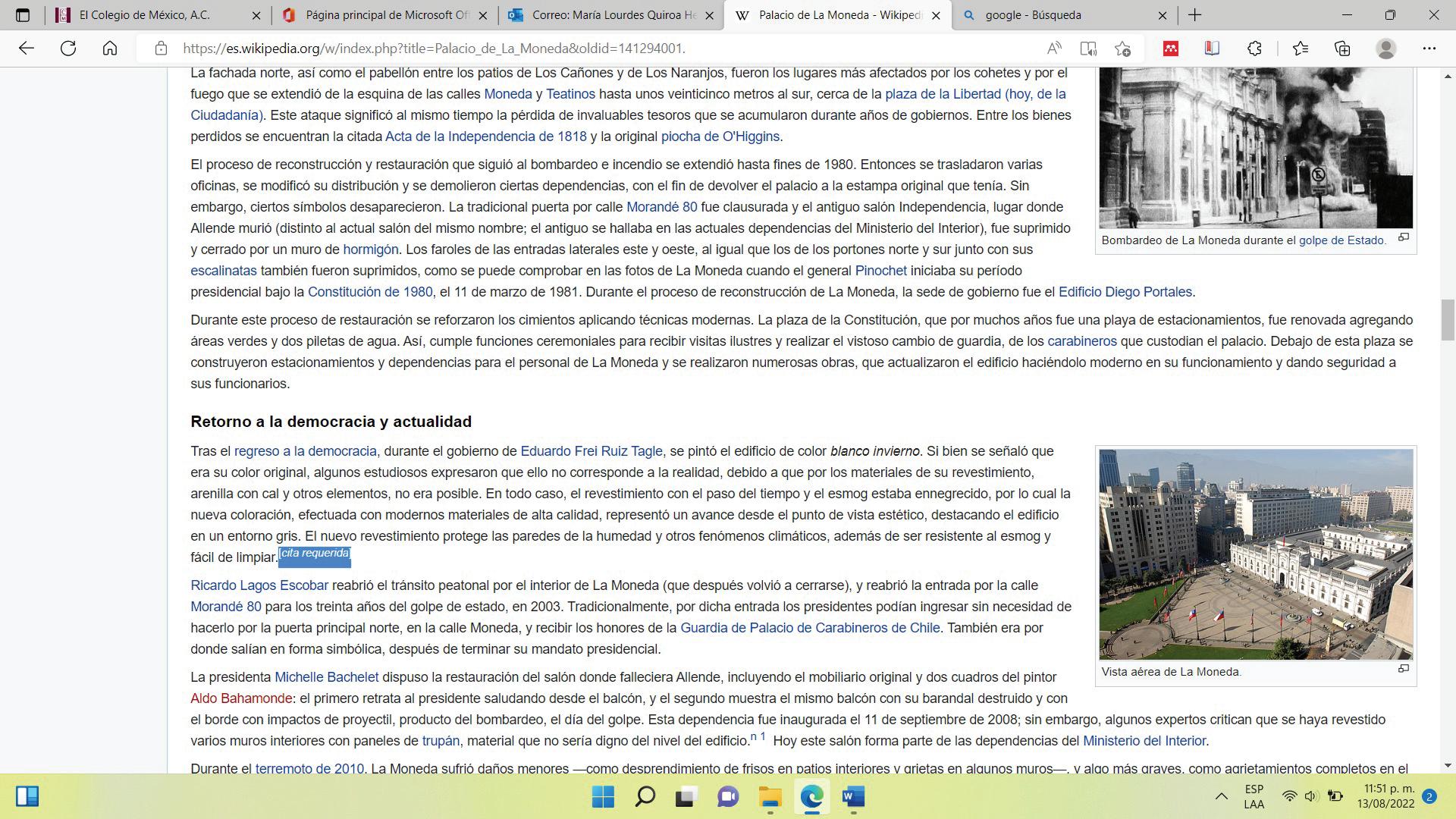Screen dimensions: 1456x819
Task: Click the browser Home button
Action: click(110, 49)
